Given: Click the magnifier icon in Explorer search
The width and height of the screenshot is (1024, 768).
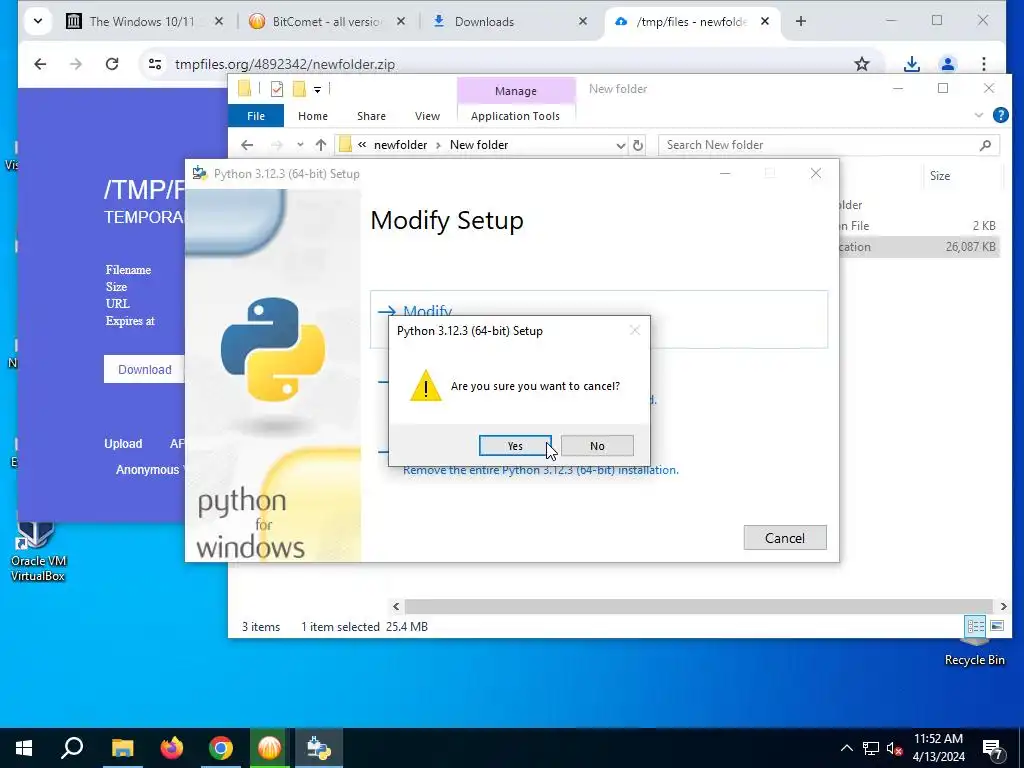Looking at the screenshot, I should pos(985,145).
